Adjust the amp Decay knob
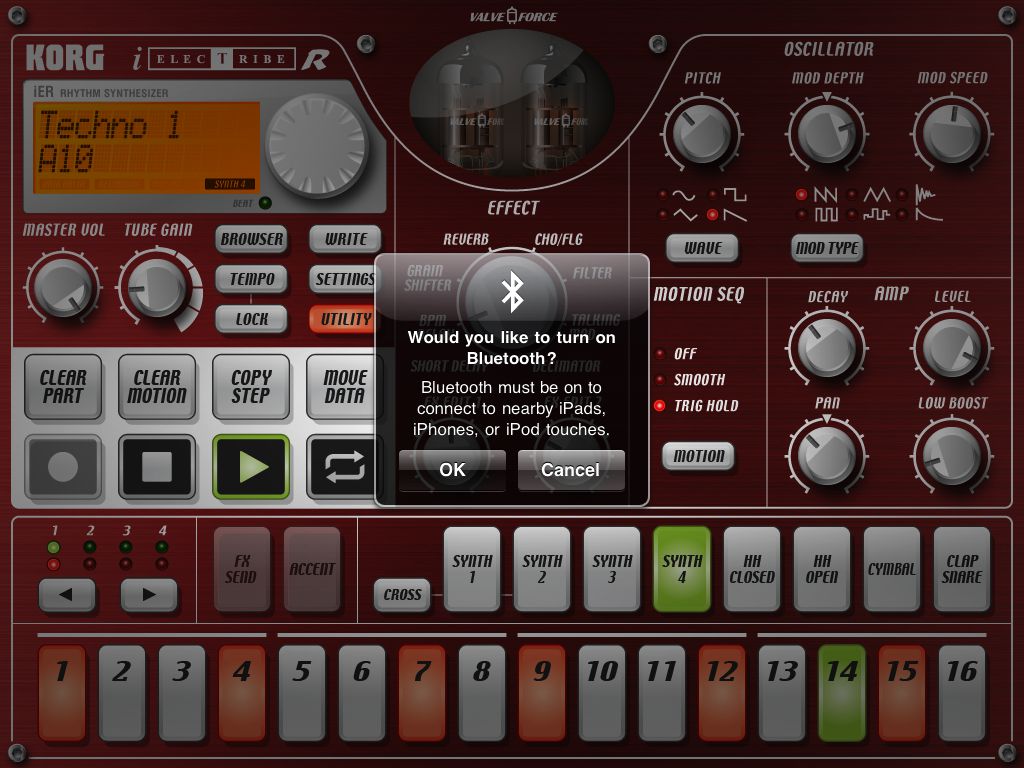 827,348
